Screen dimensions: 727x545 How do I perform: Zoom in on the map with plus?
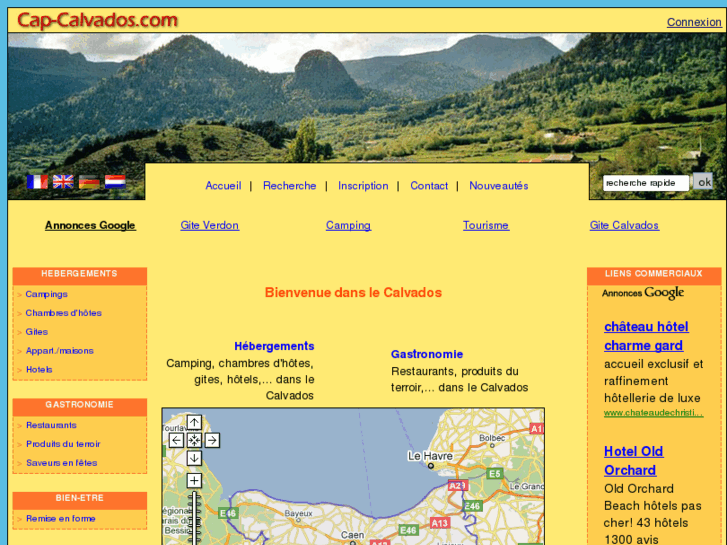point(194,481)
